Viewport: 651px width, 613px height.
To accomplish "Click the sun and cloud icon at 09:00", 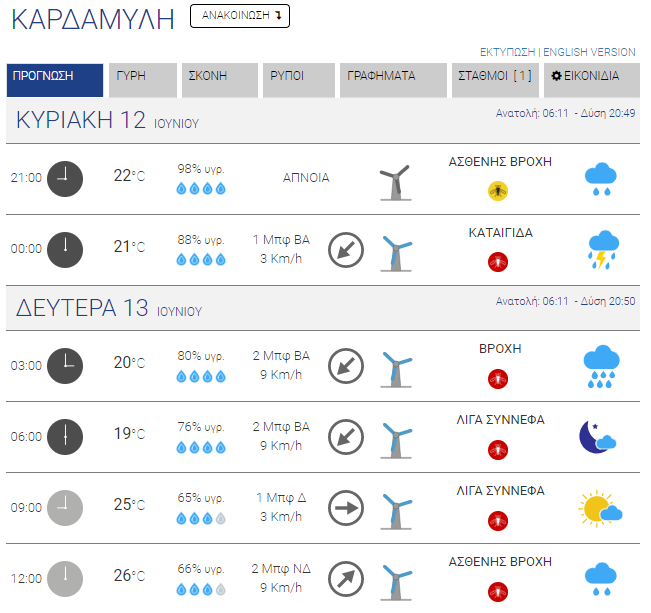I will tap(600, 508).
